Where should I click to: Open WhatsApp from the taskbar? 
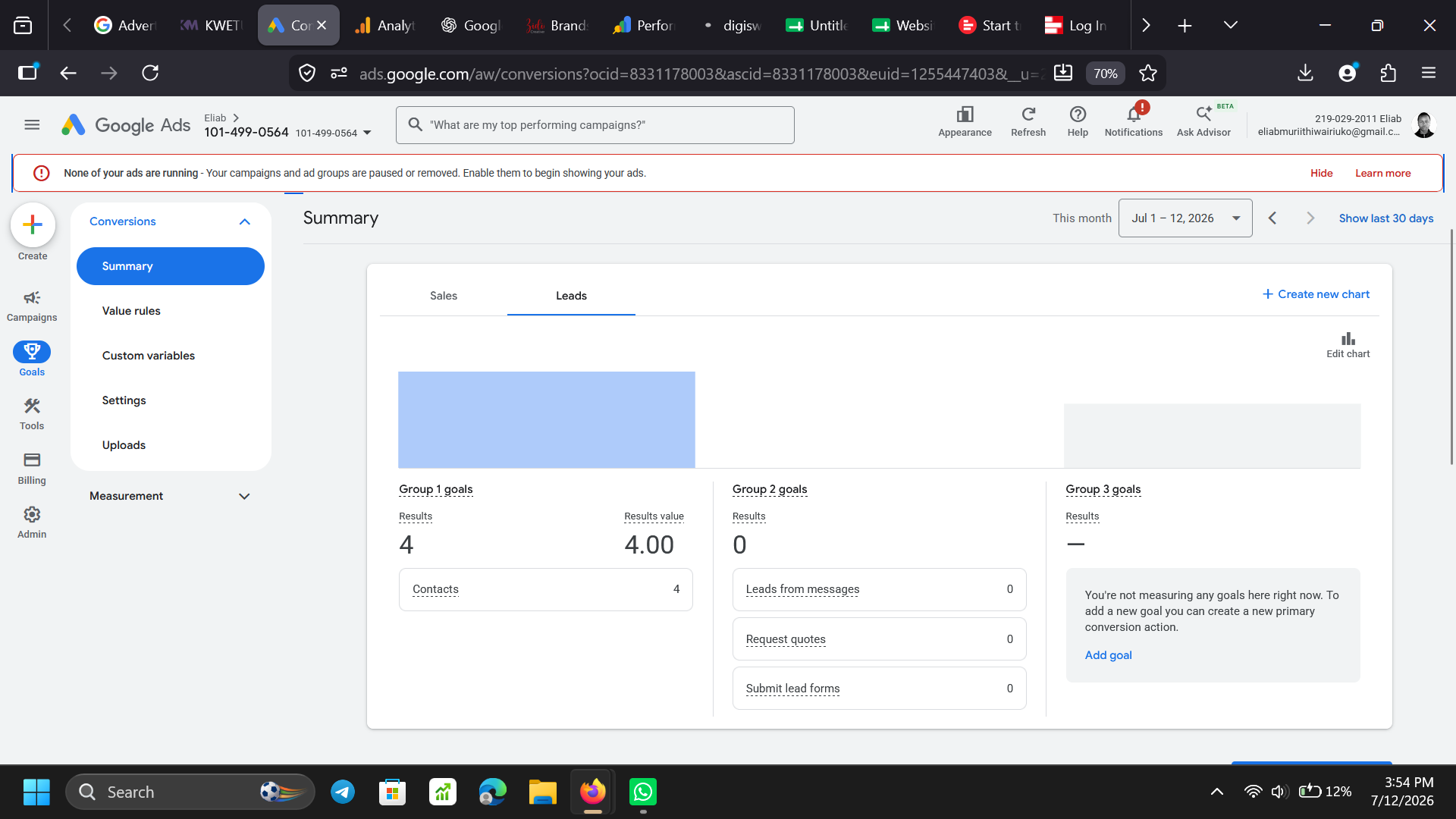[643, 792]
